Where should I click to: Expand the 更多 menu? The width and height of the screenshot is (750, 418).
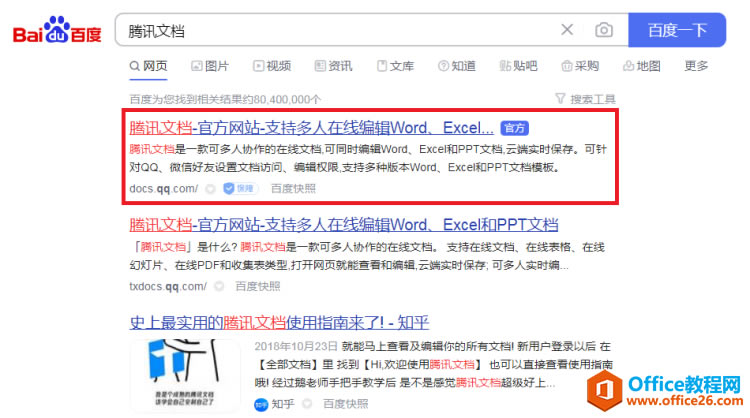[696, 66]
